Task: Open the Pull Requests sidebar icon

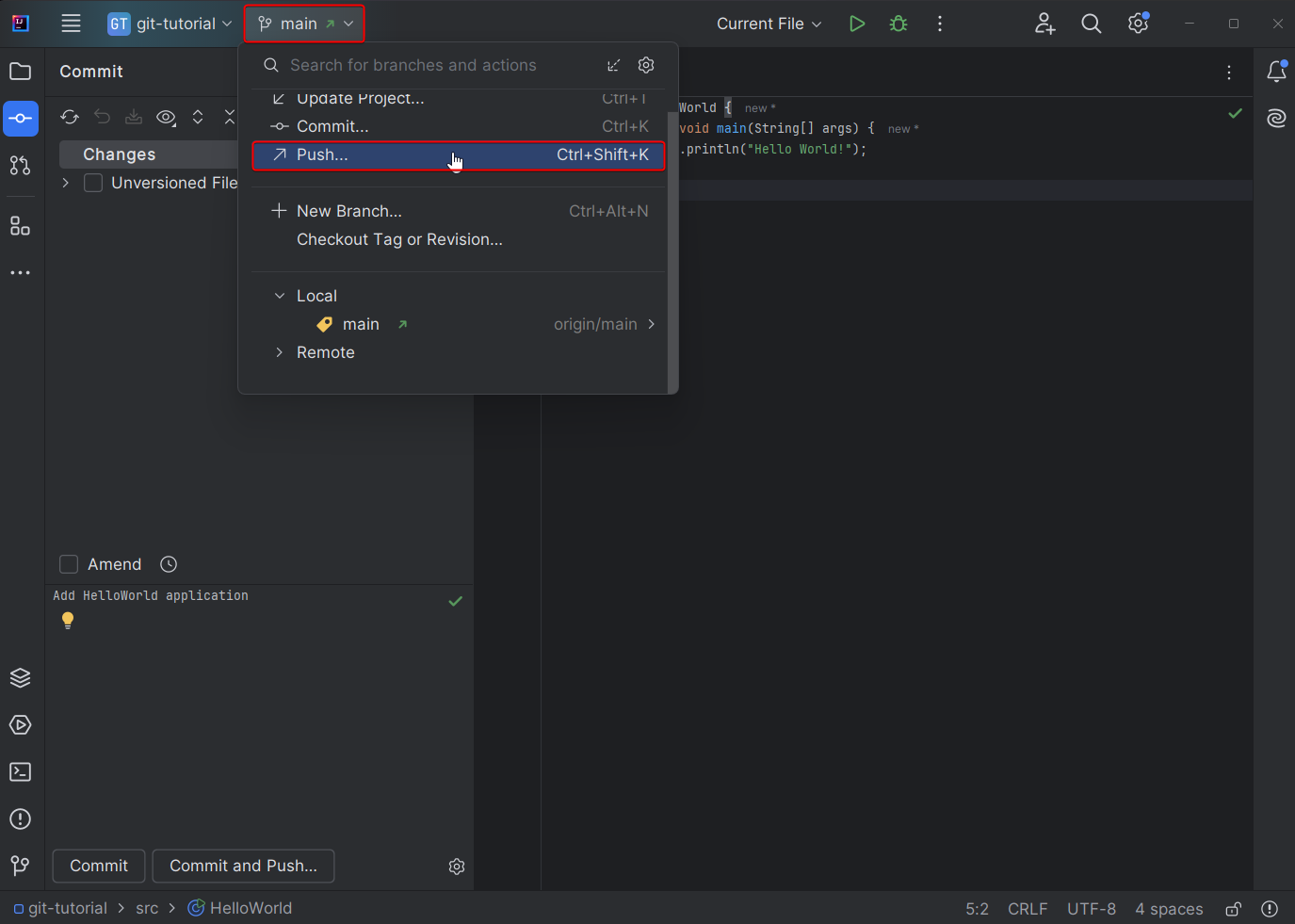Action: 20,166
